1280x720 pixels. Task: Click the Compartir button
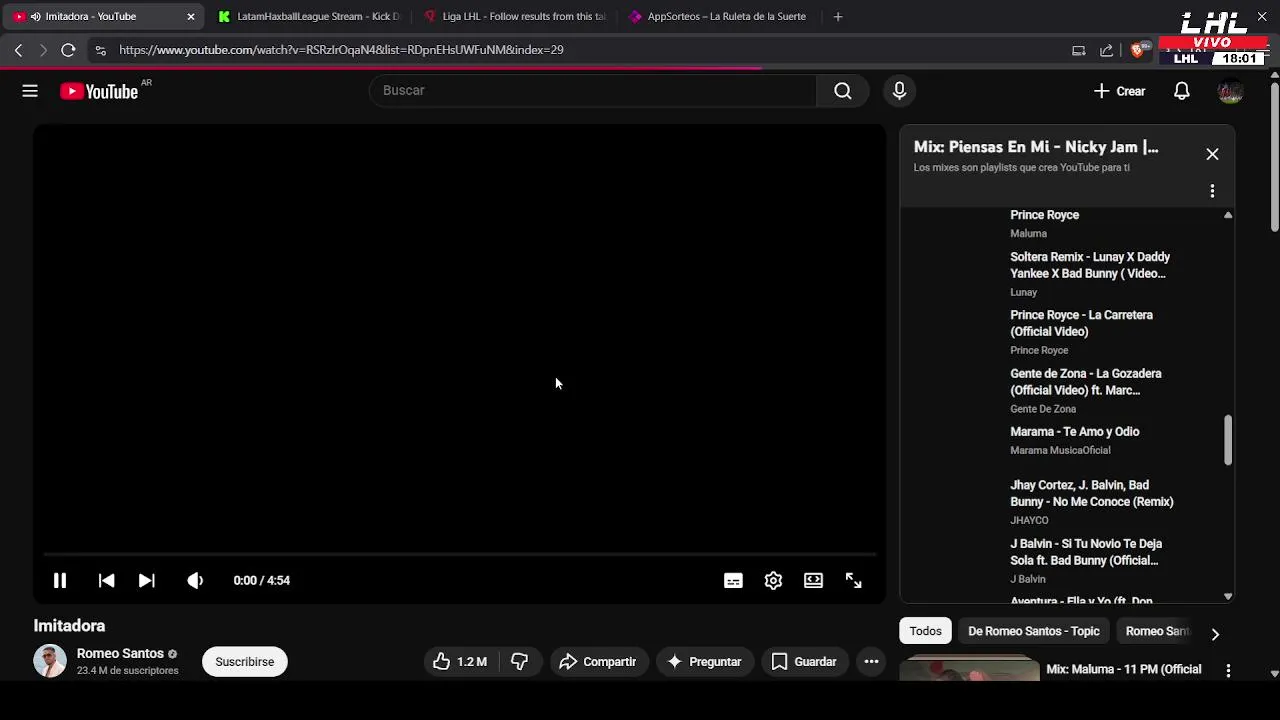(x=598, y=662)
